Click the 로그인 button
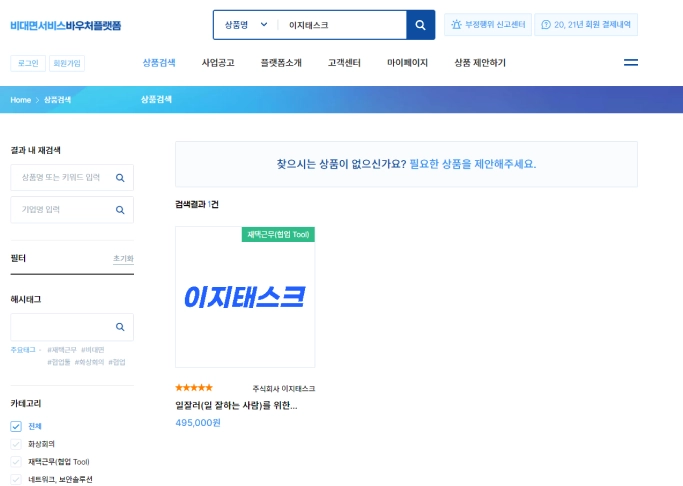Screen dimensions: 683x486 pyautogui.click(x=28, y=63)
